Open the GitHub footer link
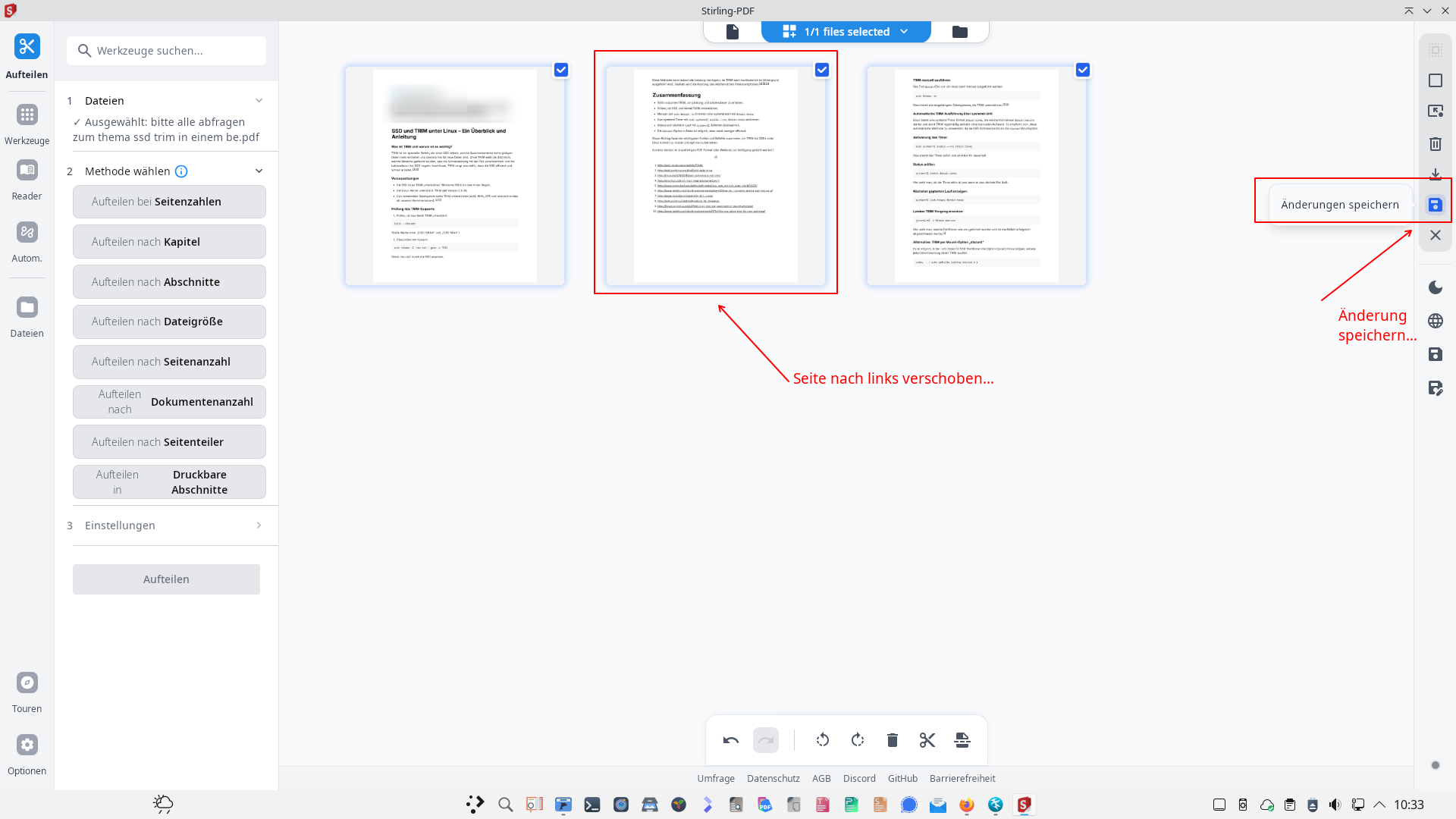The height and width of the screenshot is (819, 1456). click(902, 779)
